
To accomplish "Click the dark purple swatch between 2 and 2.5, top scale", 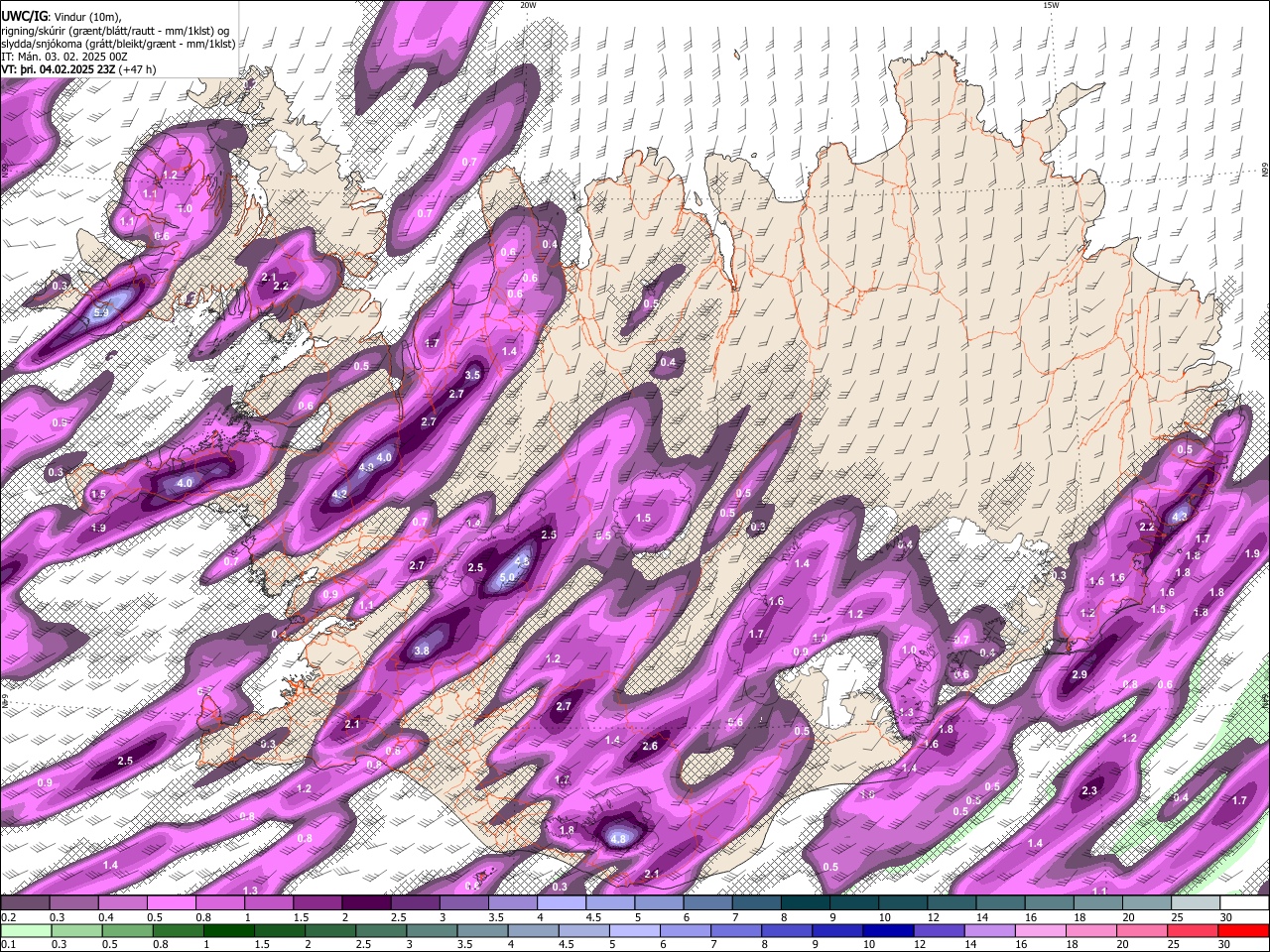I will coord(366,903).
